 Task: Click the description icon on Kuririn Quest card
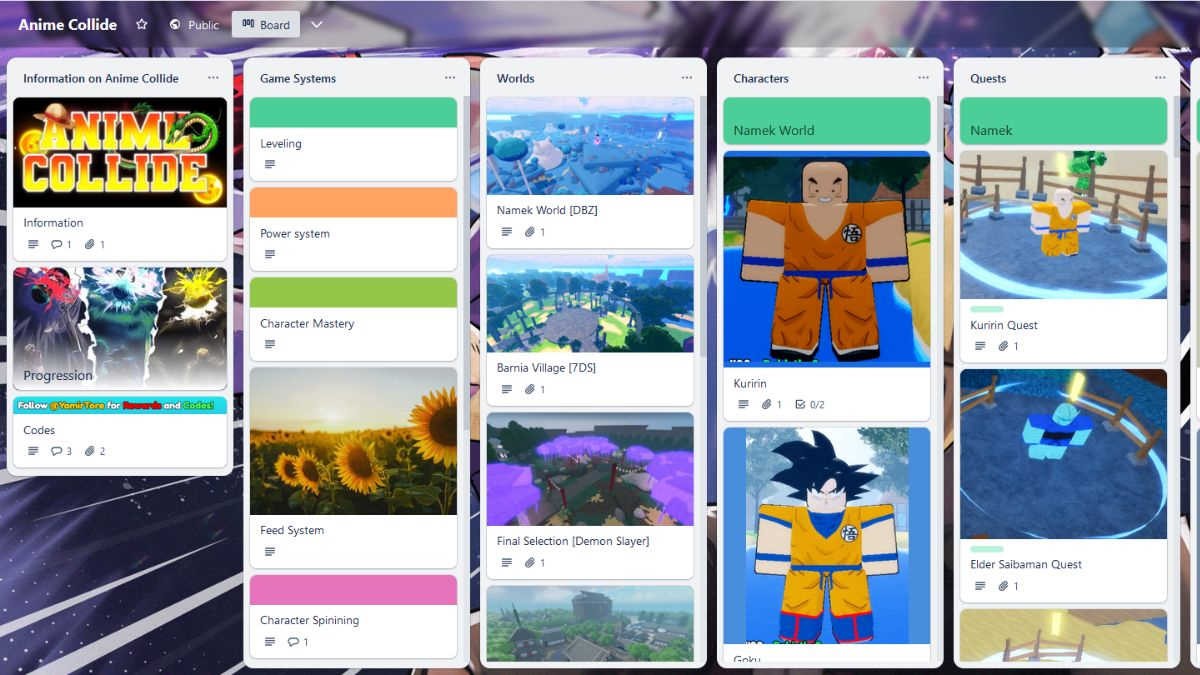point(980,346)
